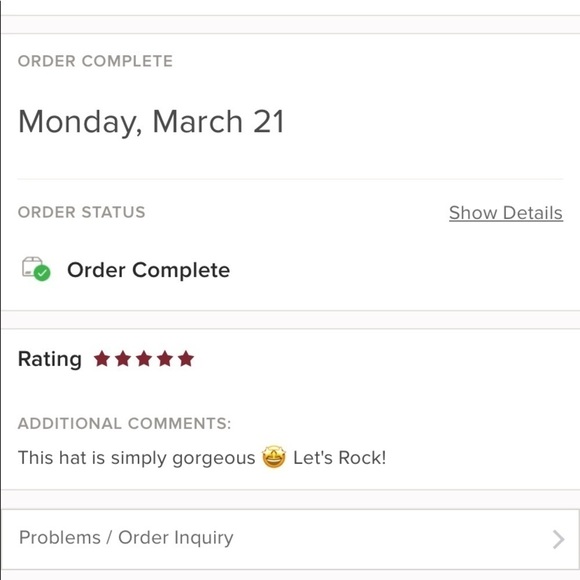Click the ORDER STATUS section label
Viewport: 580px width, 580px height.
point(81,212)
